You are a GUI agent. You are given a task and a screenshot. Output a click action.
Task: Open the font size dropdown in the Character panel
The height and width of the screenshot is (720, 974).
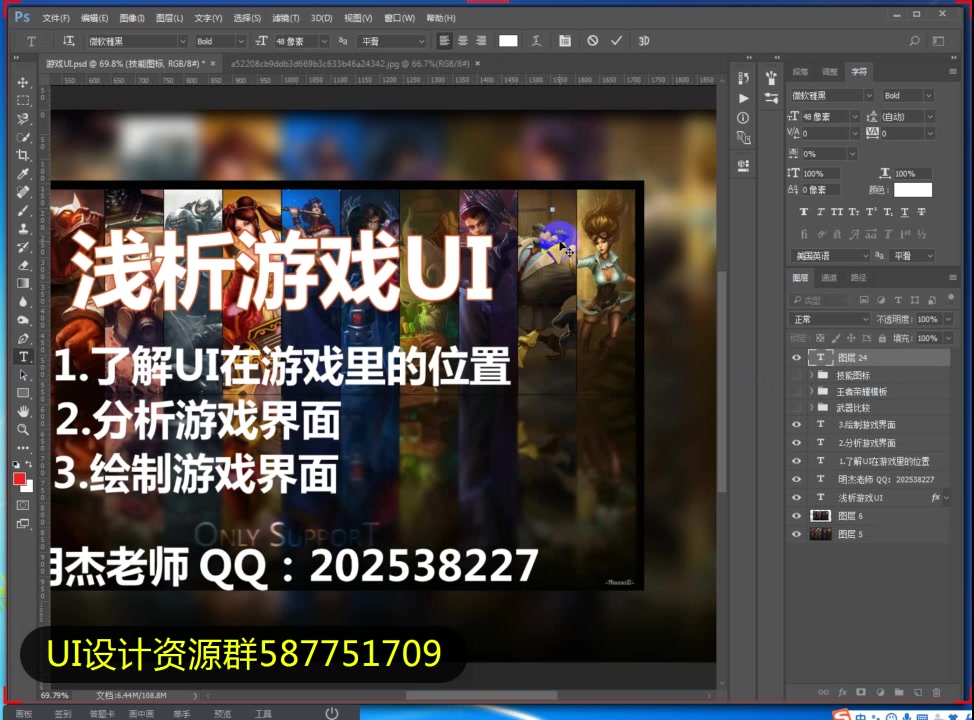[854, 117]
